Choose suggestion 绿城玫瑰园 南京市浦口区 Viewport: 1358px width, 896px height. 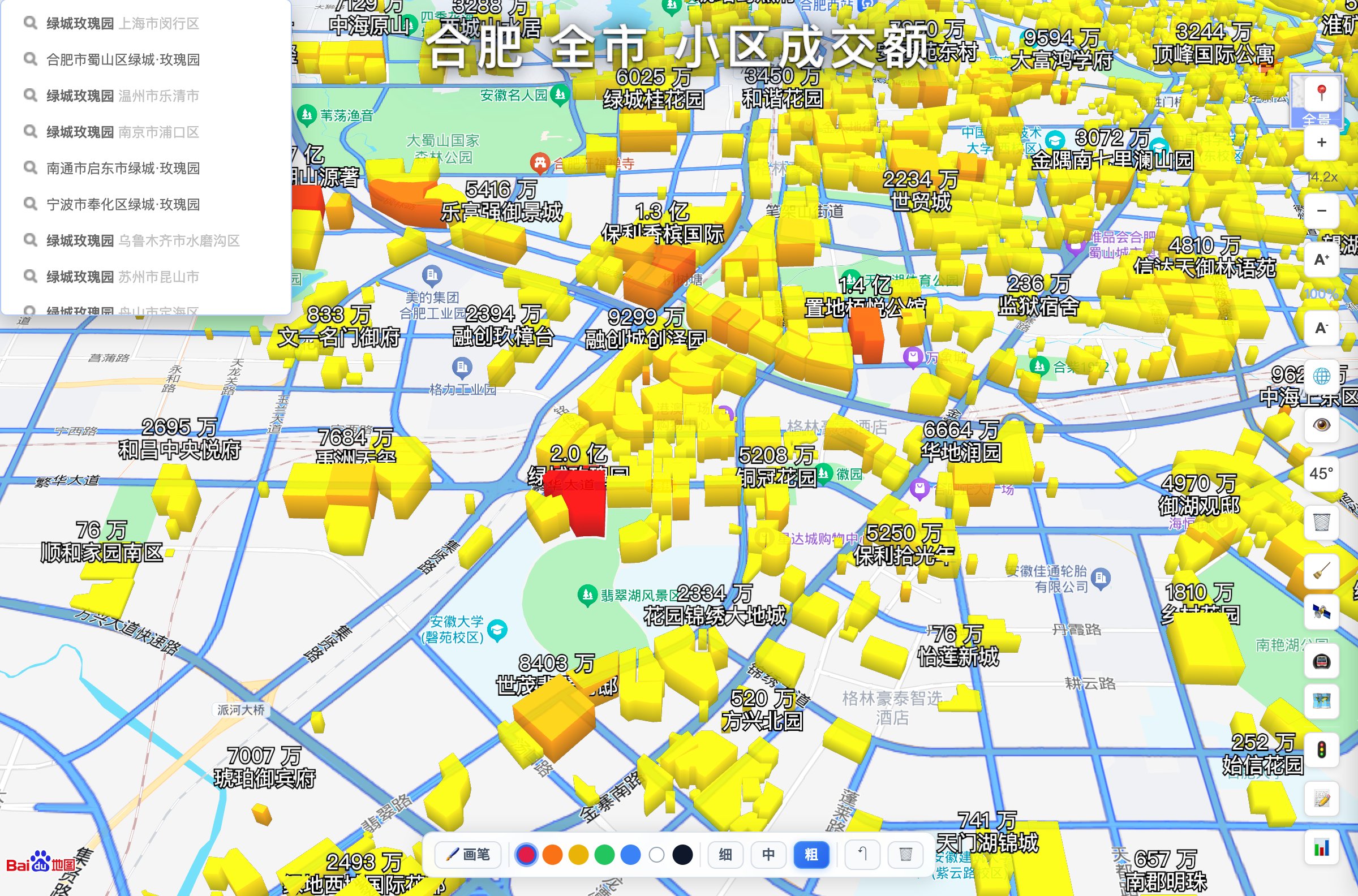(146, 132)
